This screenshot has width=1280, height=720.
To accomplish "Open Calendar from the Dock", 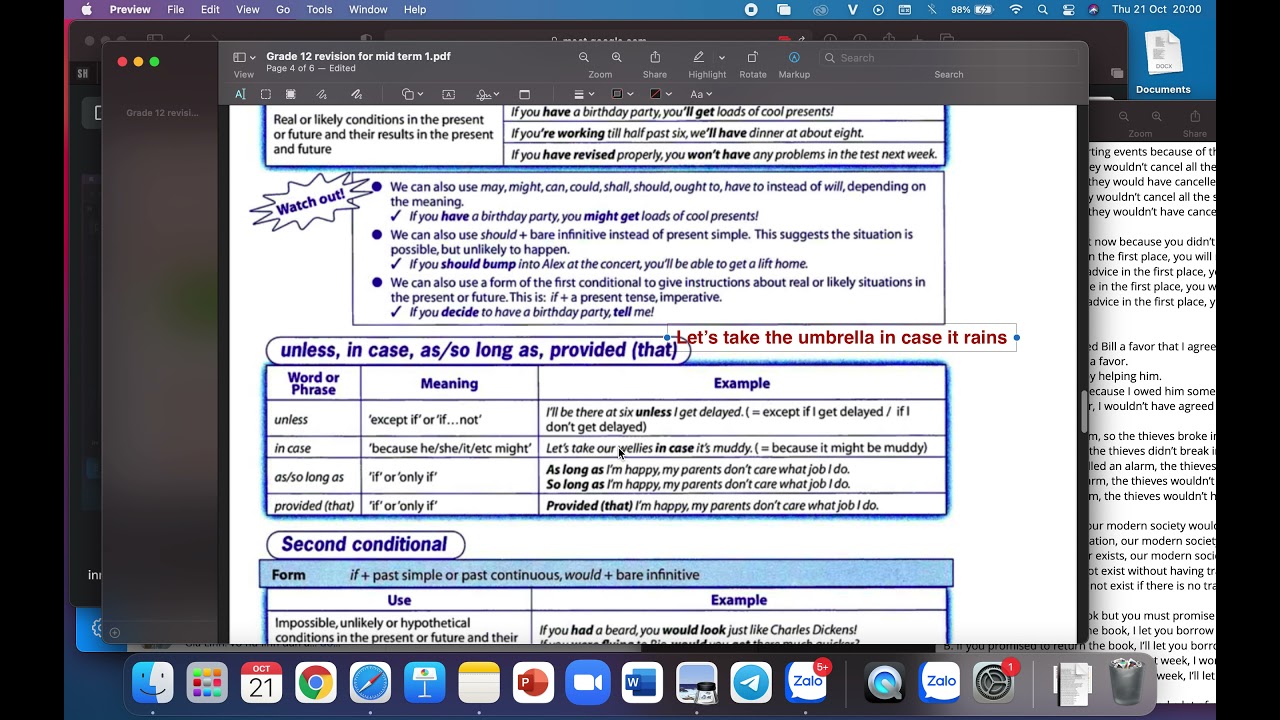I will (261, 683).
